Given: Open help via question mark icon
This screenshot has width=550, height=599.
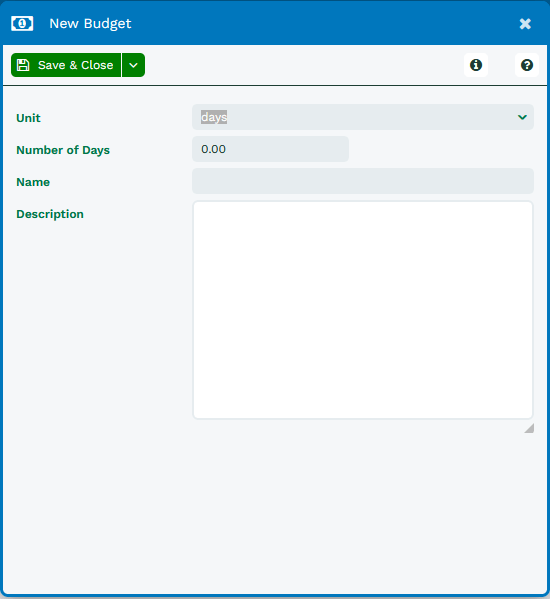Looking at the screenshot, I should point(527,65).
